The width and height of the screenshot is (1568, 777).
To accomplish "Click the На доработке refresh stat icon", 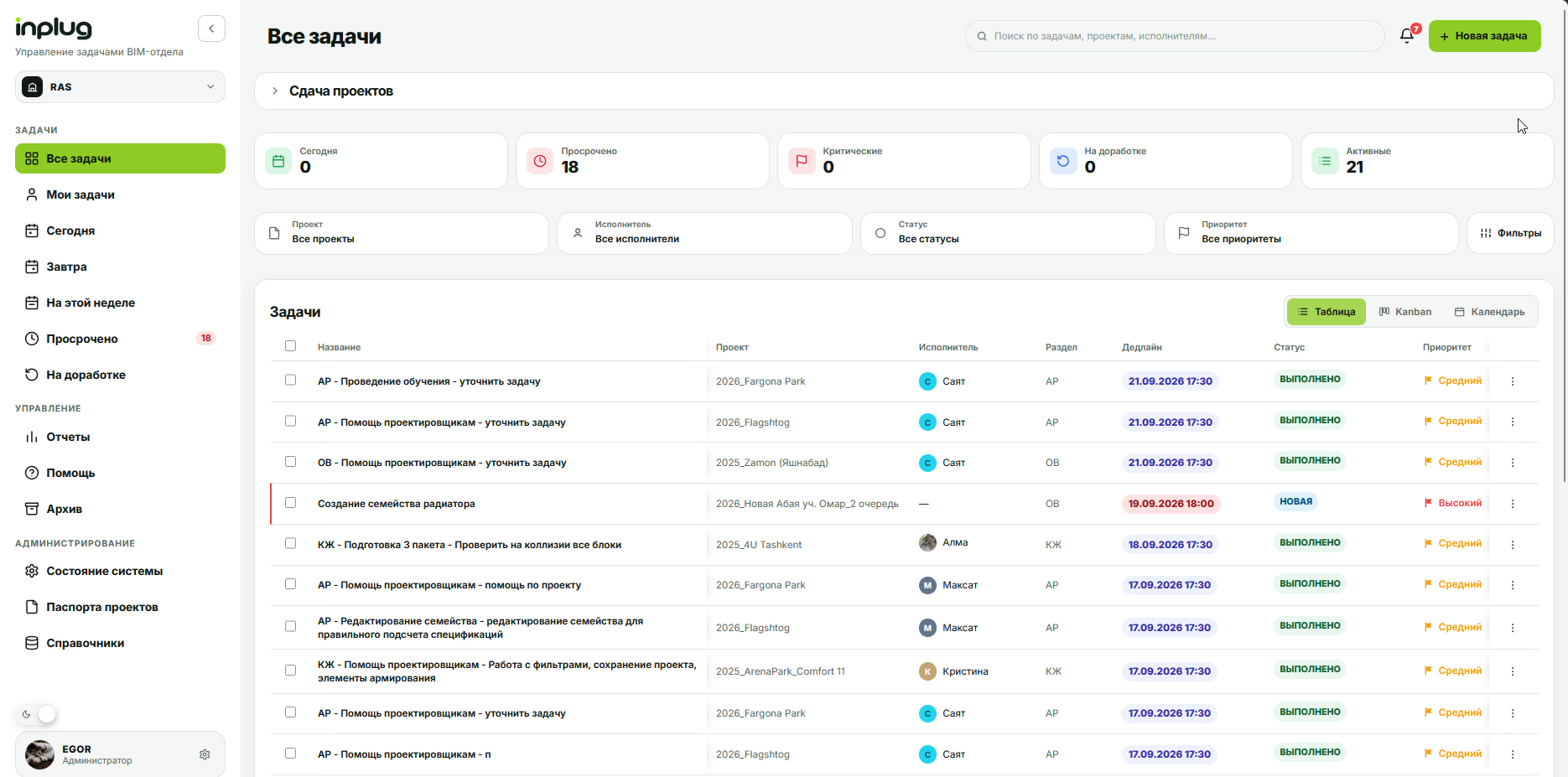I will [1063, 160].
